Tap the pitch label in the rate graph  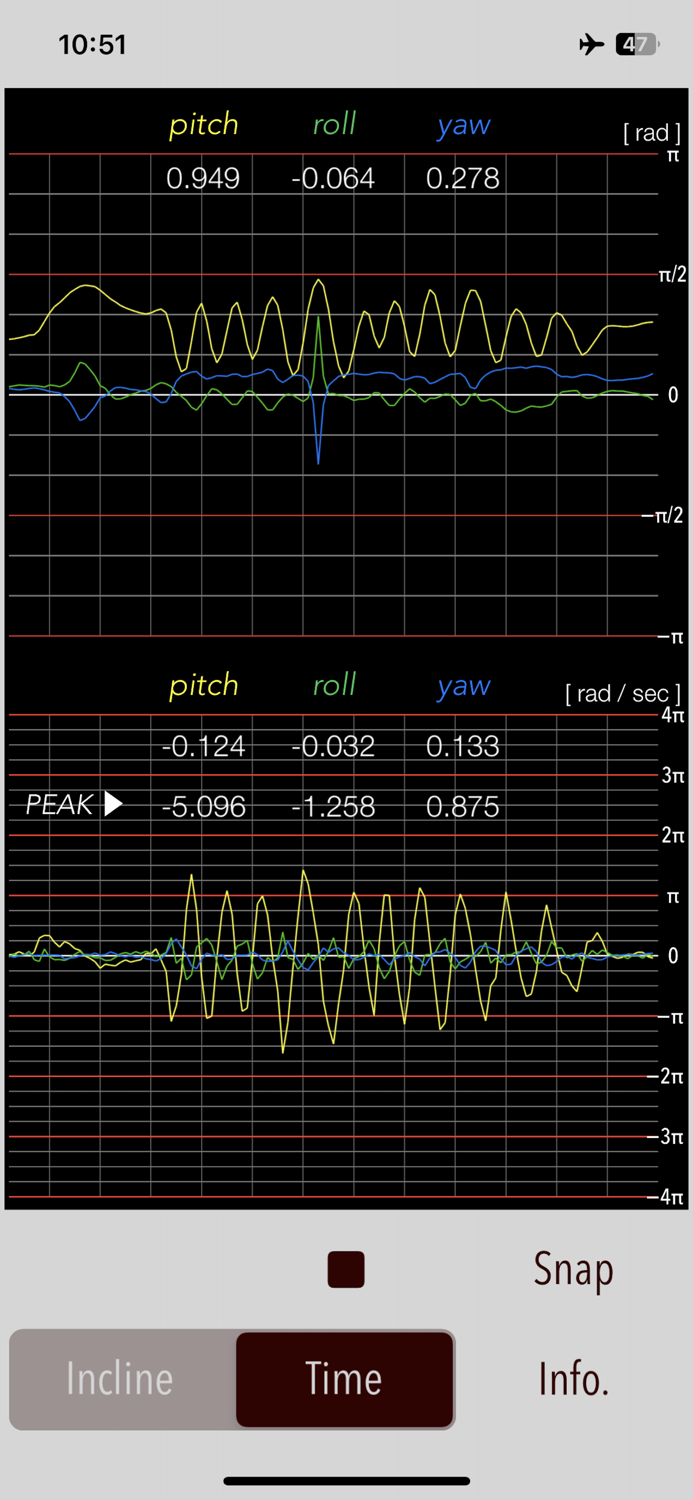click(x=204, y=686)
